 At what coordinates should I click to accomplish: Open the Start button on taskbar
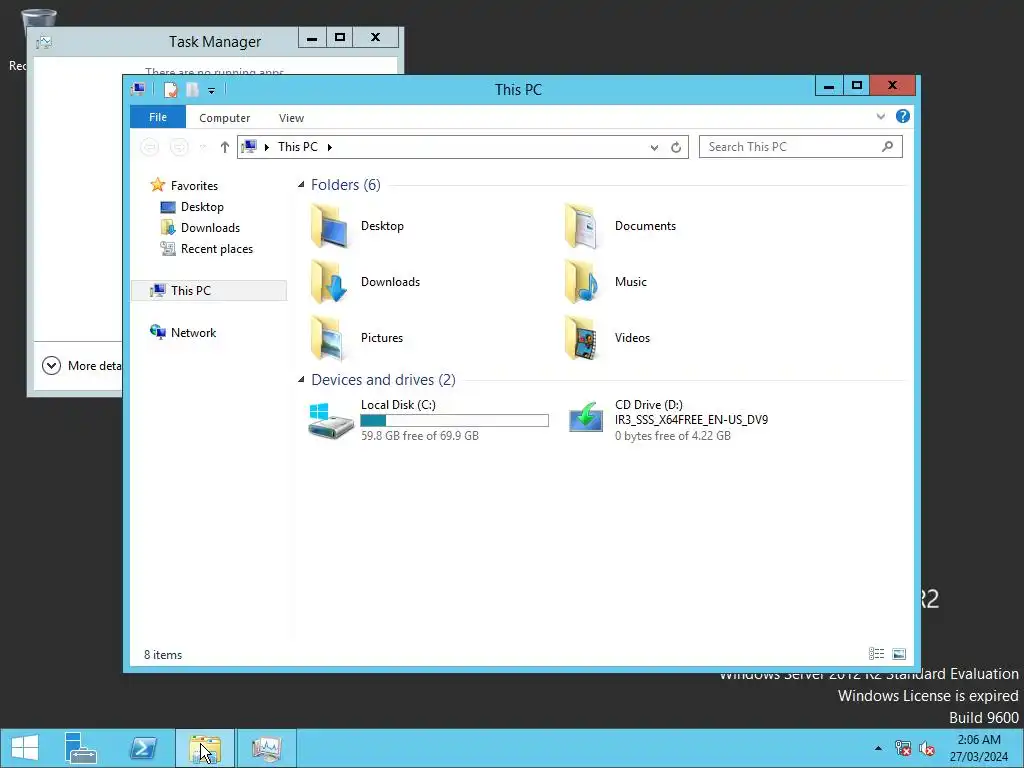[25, 748]
